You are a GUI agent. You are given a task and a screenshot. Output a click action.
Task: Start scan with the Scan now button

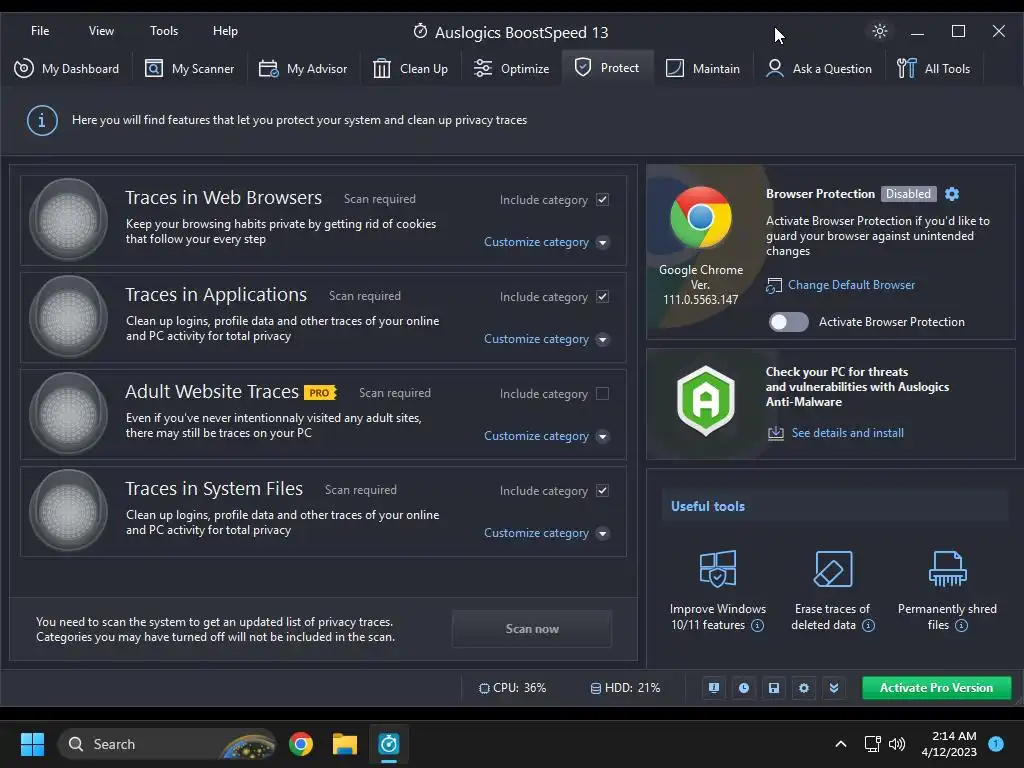coord(532,629)
